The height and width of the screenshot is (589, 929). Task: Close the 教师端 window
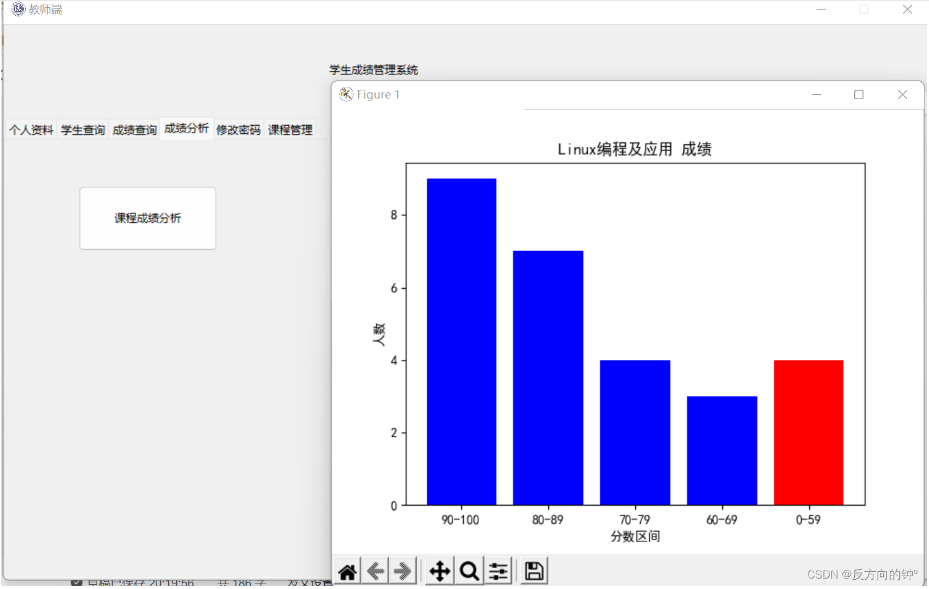[907, 9]
